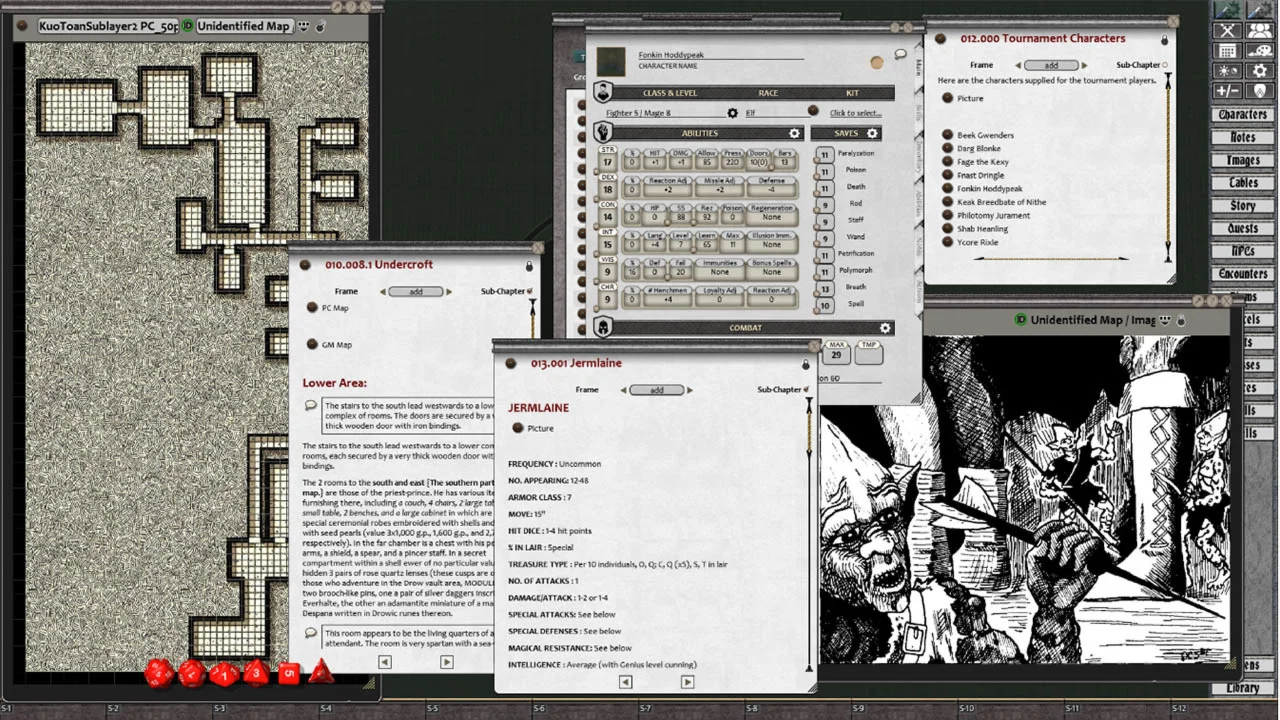Open the Story section in the sidebar
The width and height of the screenshot is (1280, 720).
coord(1242,206)
